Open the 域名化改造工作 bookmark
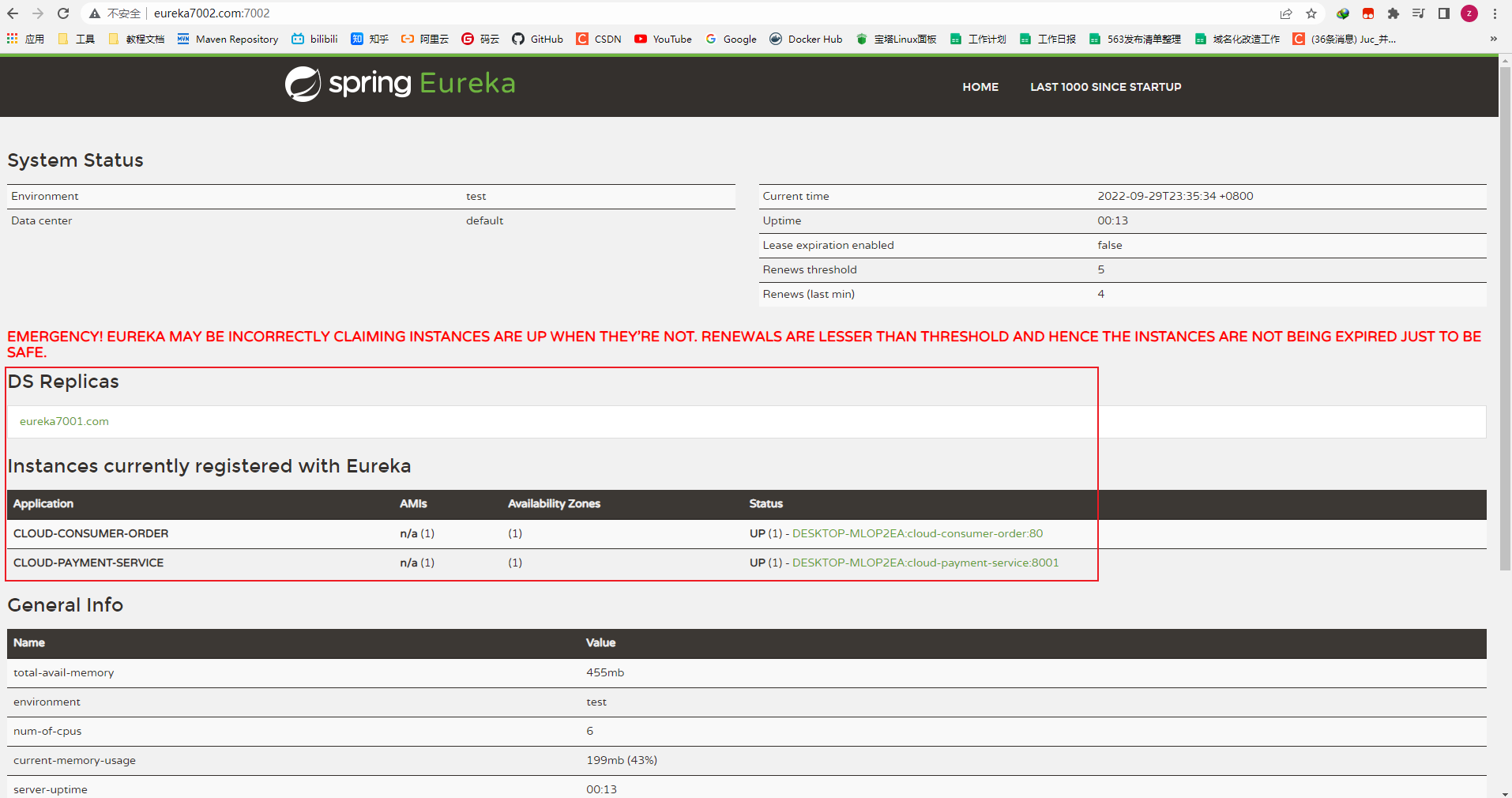Screen dimensions: 1512x798 1238,39
